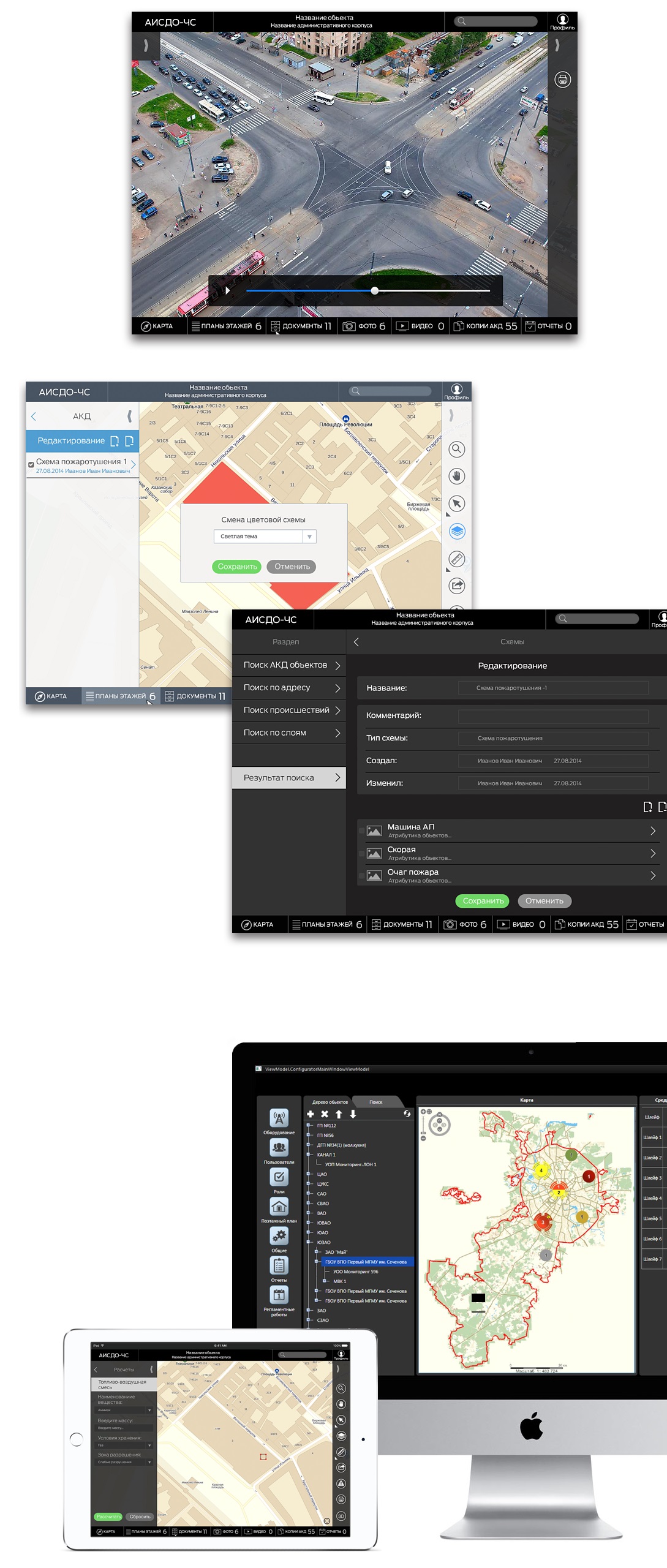Click the zoom slider on the configurator map
The image size is (667, 1568).
pos(423,1125)
